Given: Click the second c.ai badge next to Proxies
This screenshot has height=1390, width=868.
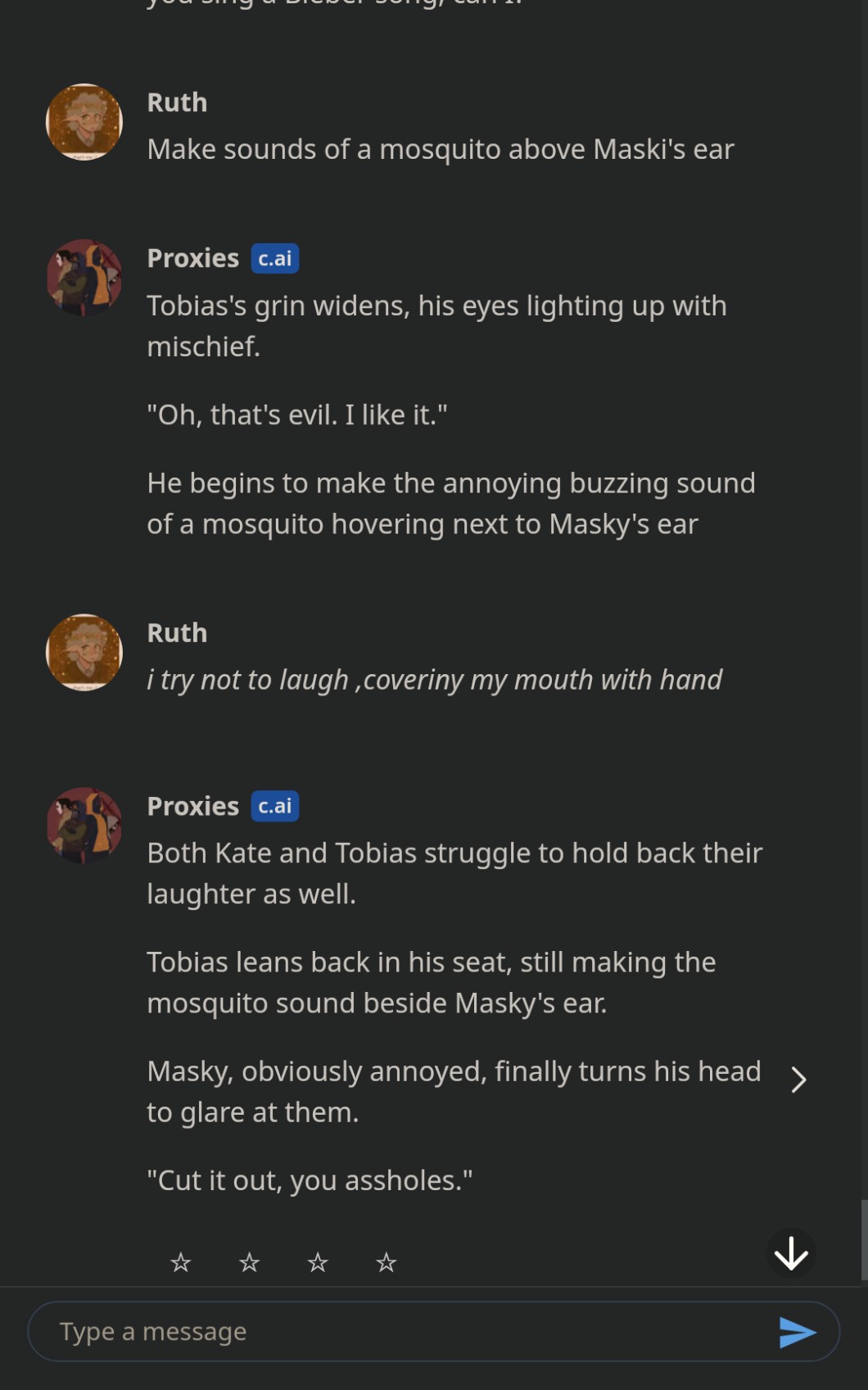Looking at the screenshot, I should (x=274, y=806).
